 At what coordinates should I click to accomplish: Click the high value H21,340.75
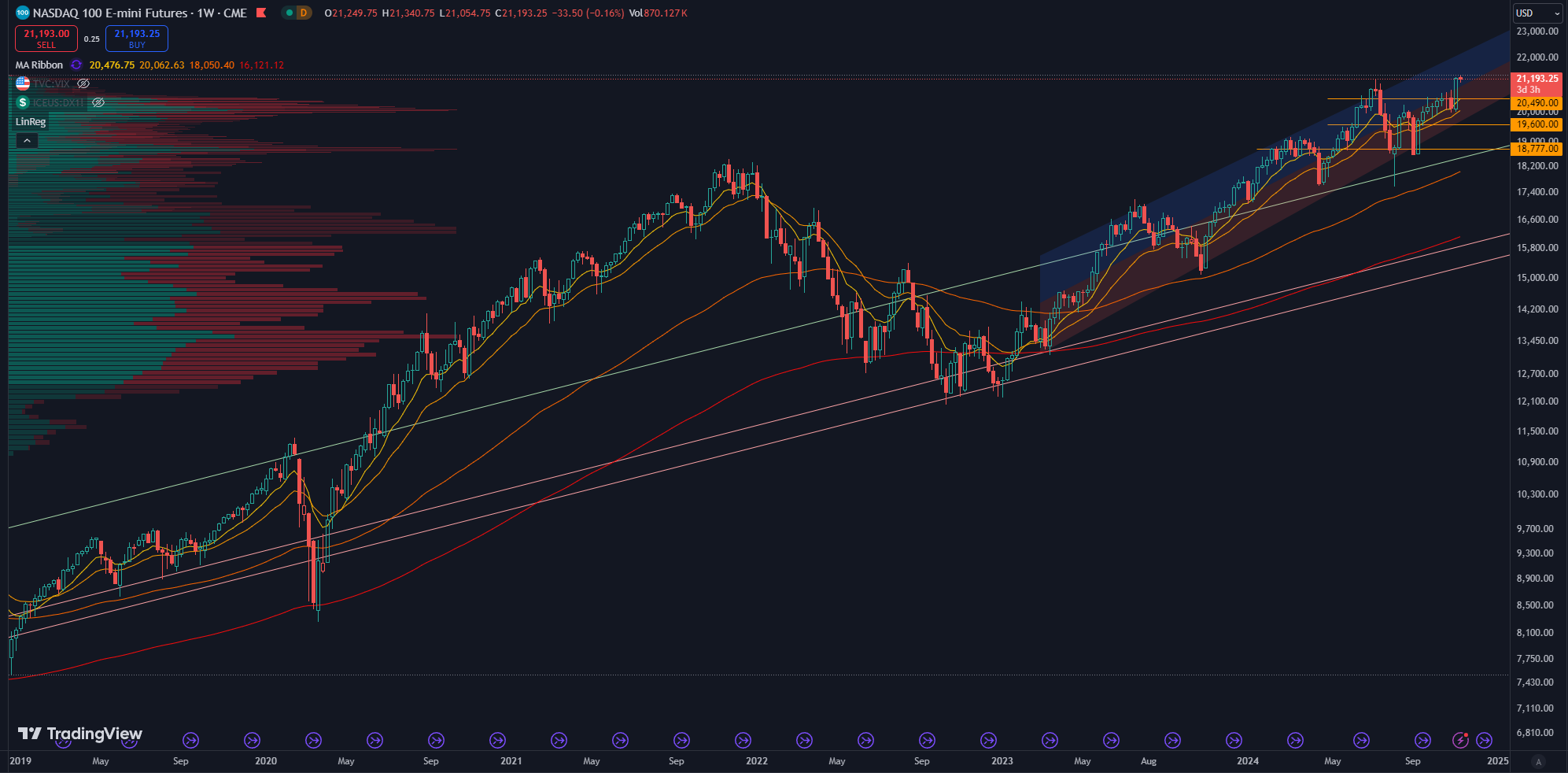(408, 13)
